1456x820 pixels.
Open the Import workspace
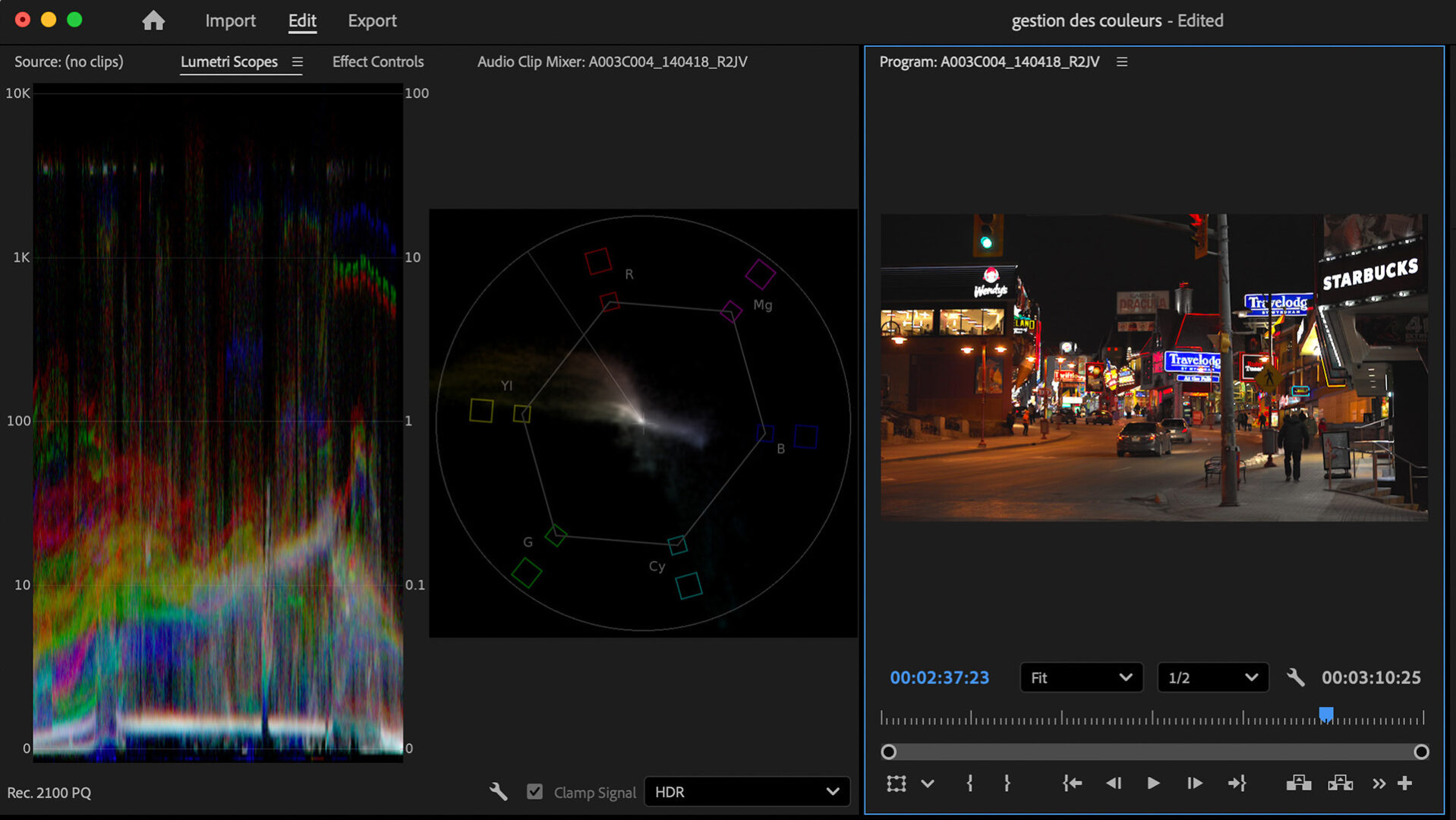click(x=230, y=20)
